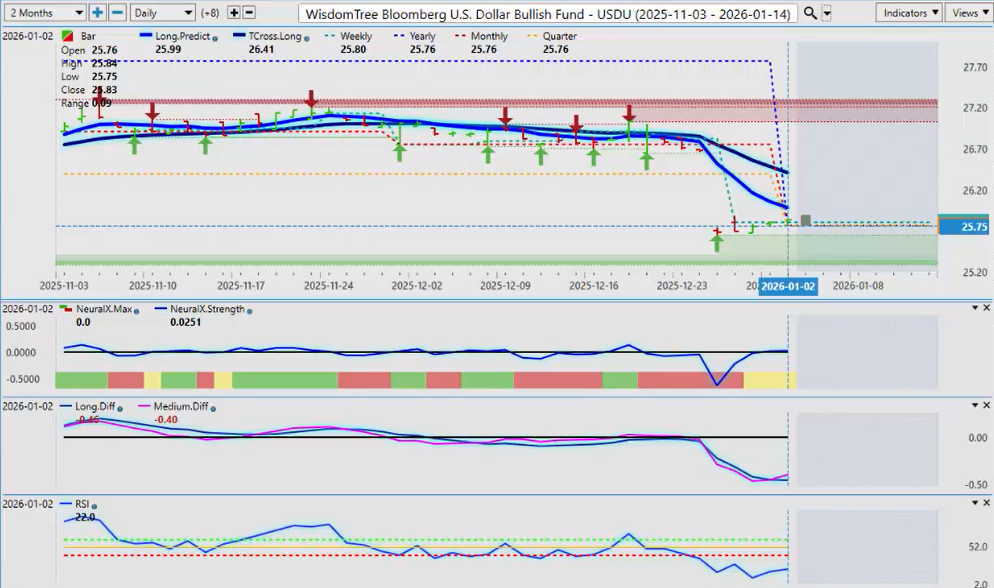Zoom out time range with blue minus

(117, 13)
